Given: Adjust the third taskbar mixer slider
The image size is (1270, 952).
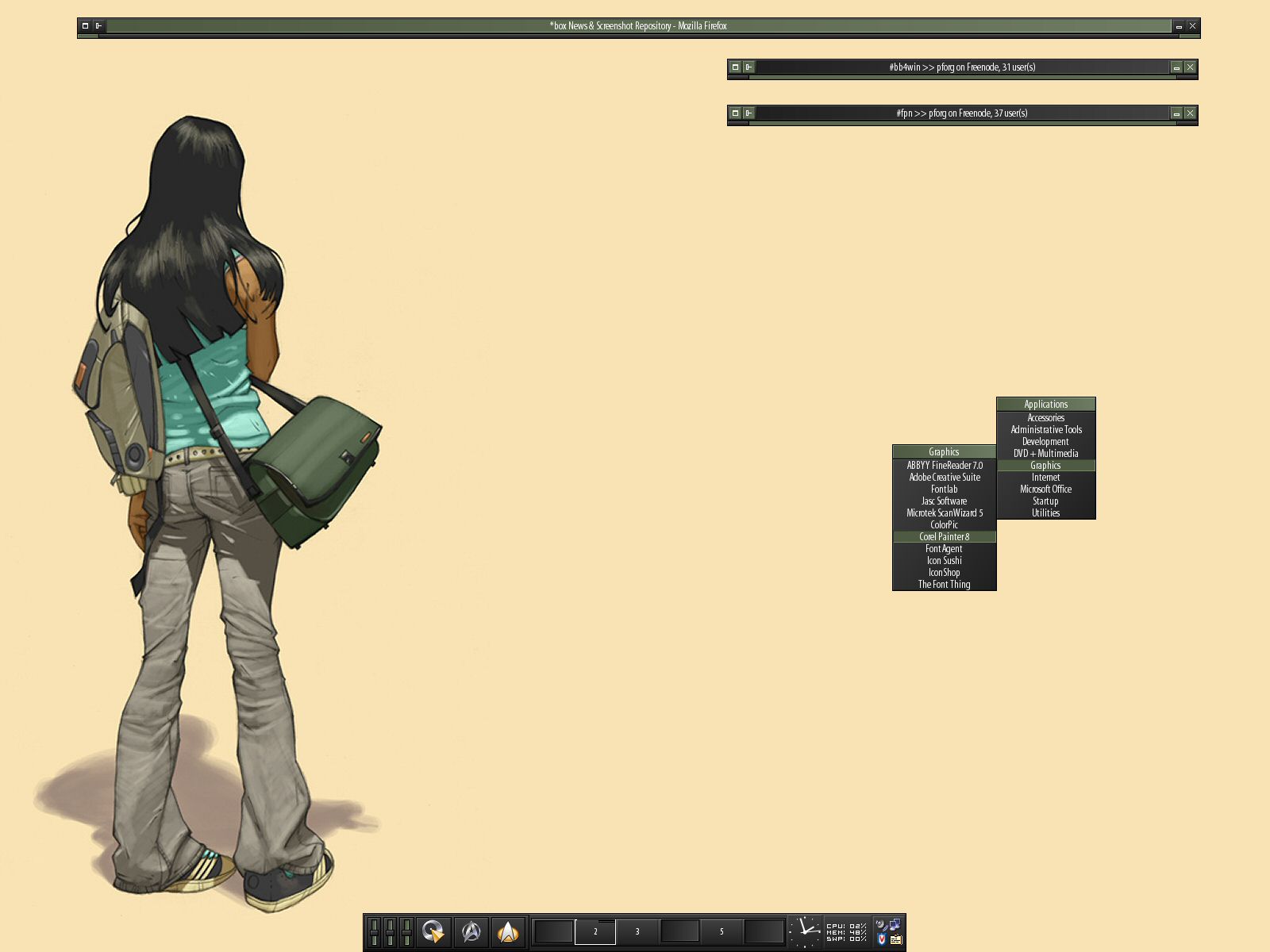Looking at the screenshot, I should [406, 932].
